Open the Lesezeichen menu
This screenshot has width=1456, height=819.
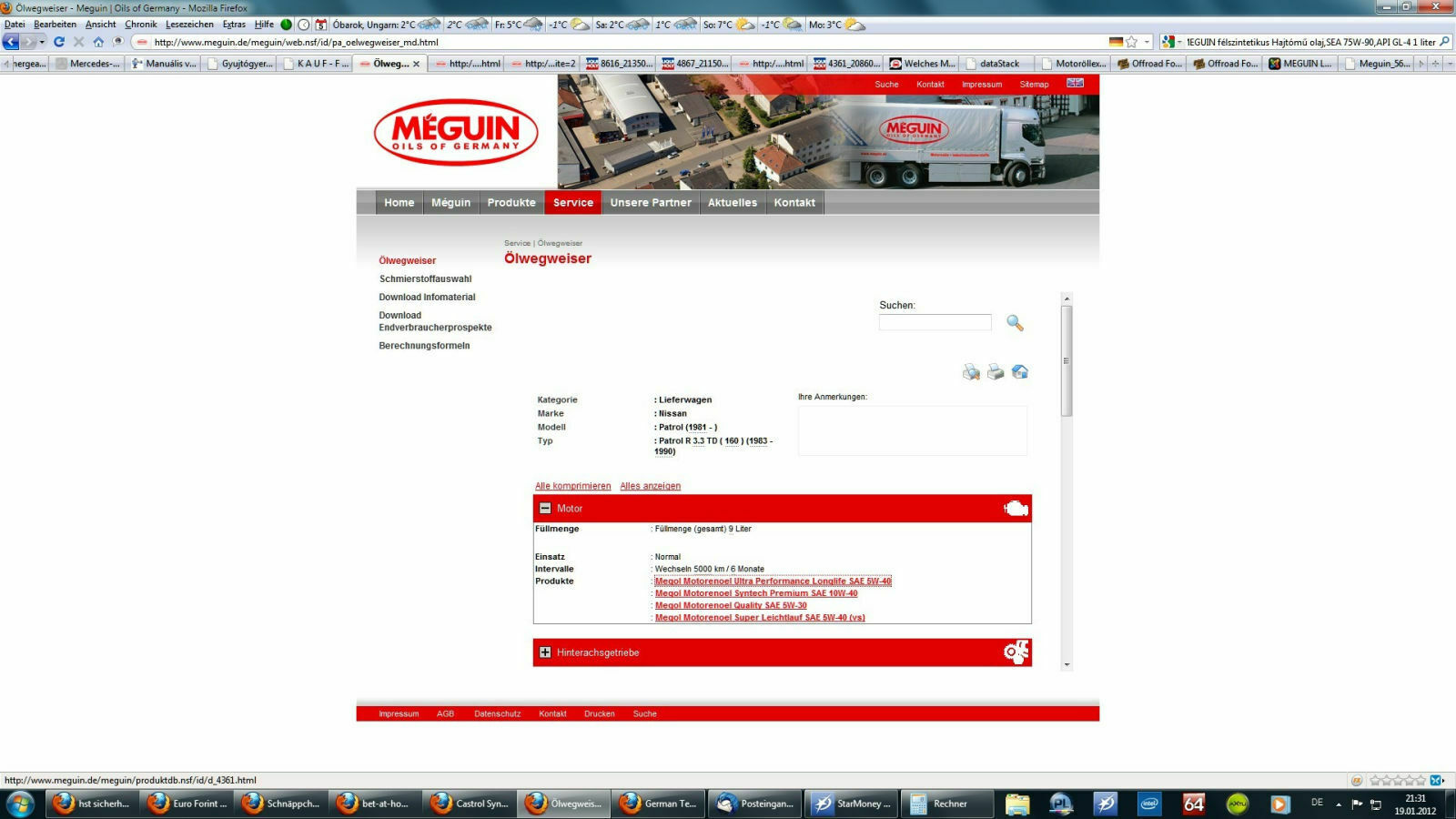coord(189,25)
